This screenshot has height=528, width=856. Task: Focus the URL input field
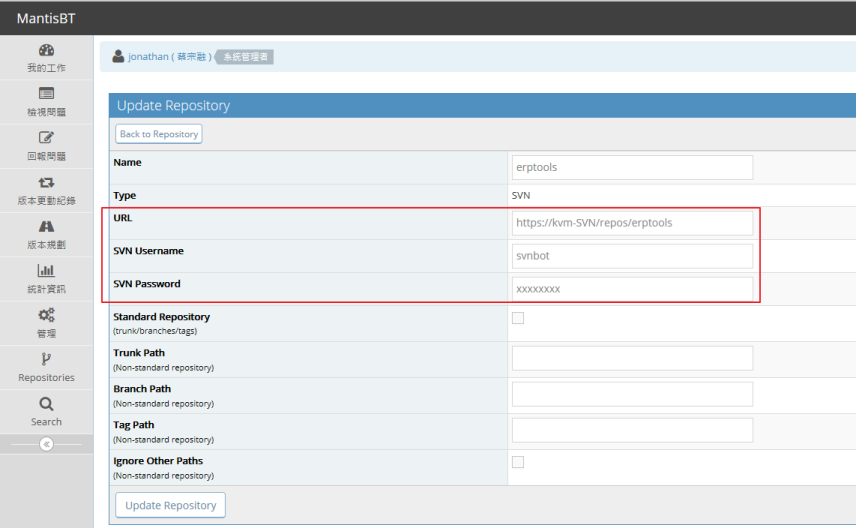(x=632, y=223)
